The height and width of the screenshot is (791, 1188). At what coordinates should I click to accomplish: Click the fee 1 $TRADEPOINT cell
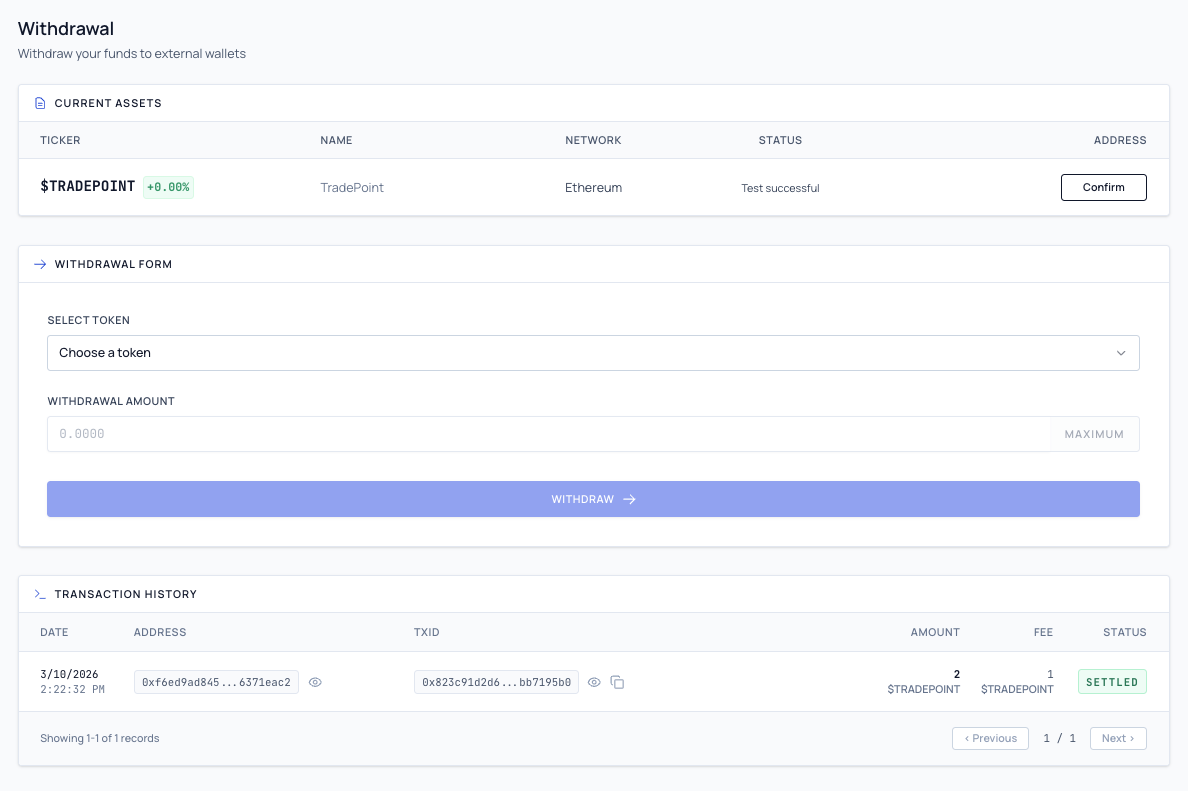tap(1017, 682)
